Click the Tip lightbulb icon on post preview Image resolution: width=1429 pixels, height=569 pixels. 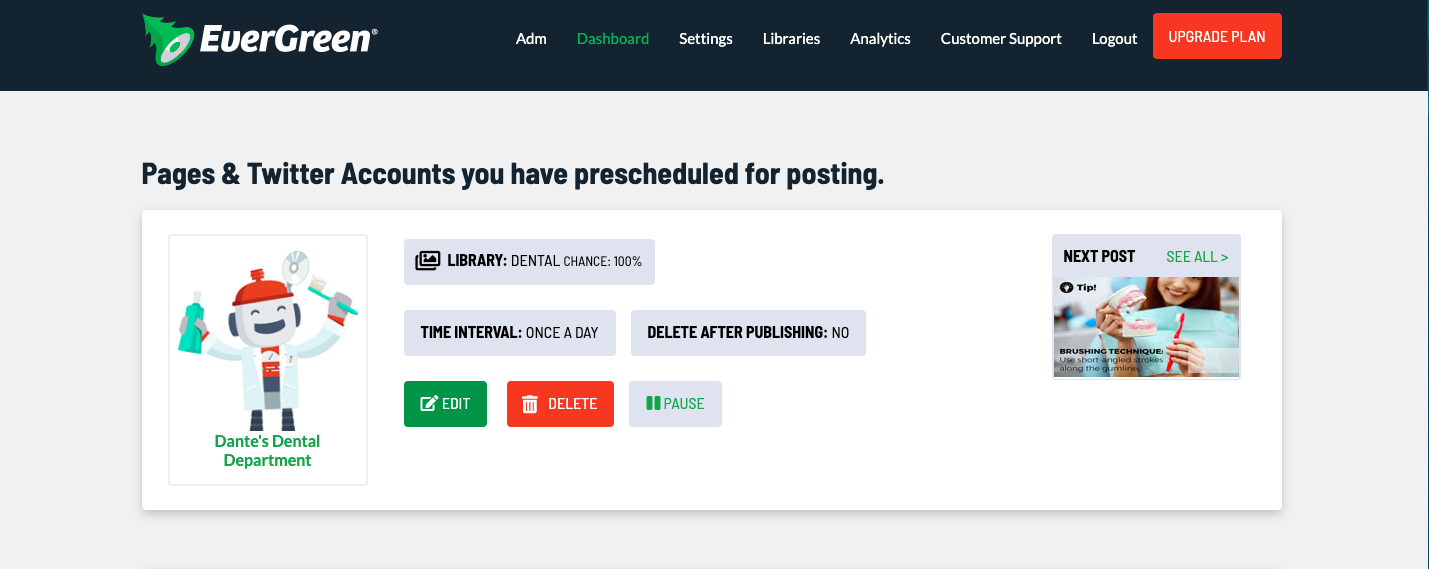pos(1067,288)
